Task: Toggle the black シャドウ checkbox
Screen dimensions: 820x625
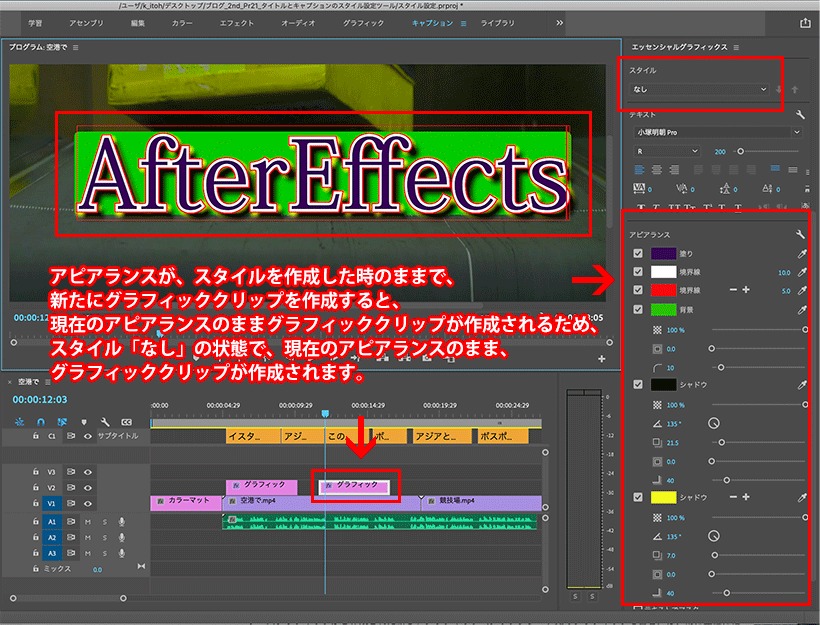Action: (637, 384)
